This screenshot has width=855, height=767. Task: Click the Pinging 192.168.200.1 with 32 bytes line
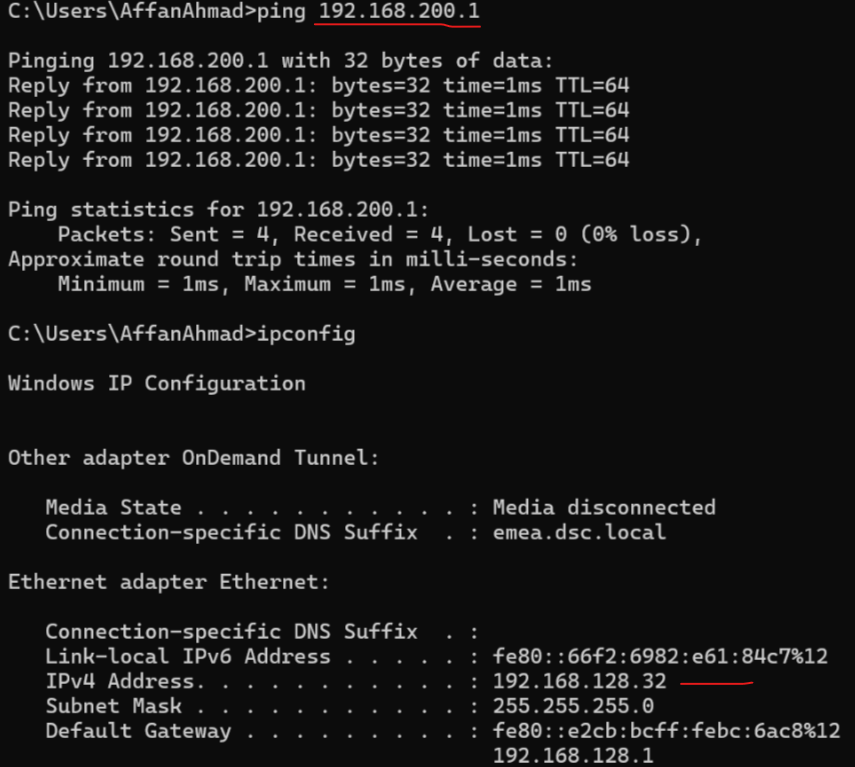pyautogui.click(x=281, y=61)
